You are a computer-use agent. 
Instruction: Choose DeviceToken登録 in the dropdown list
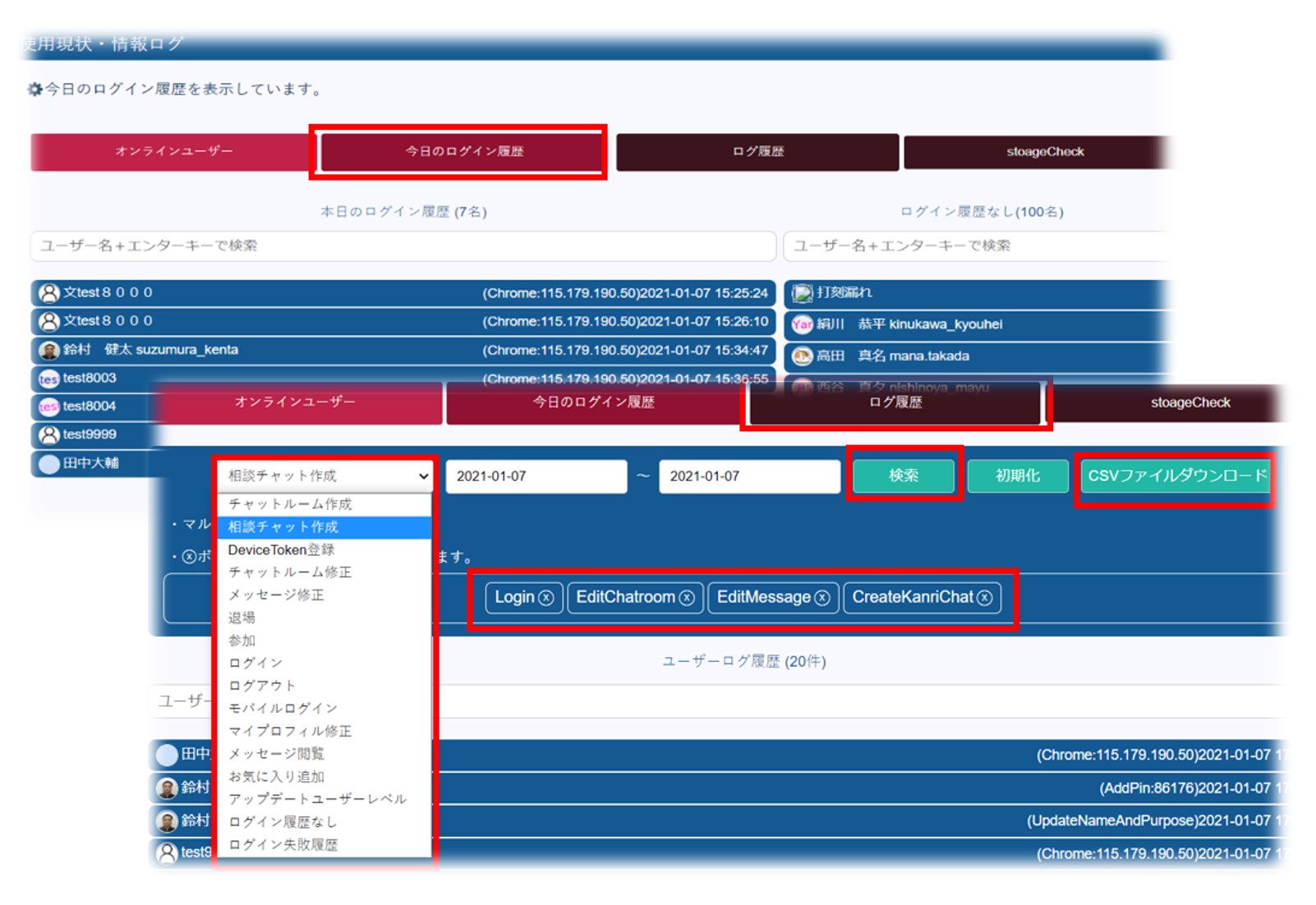tap(281, 549)
